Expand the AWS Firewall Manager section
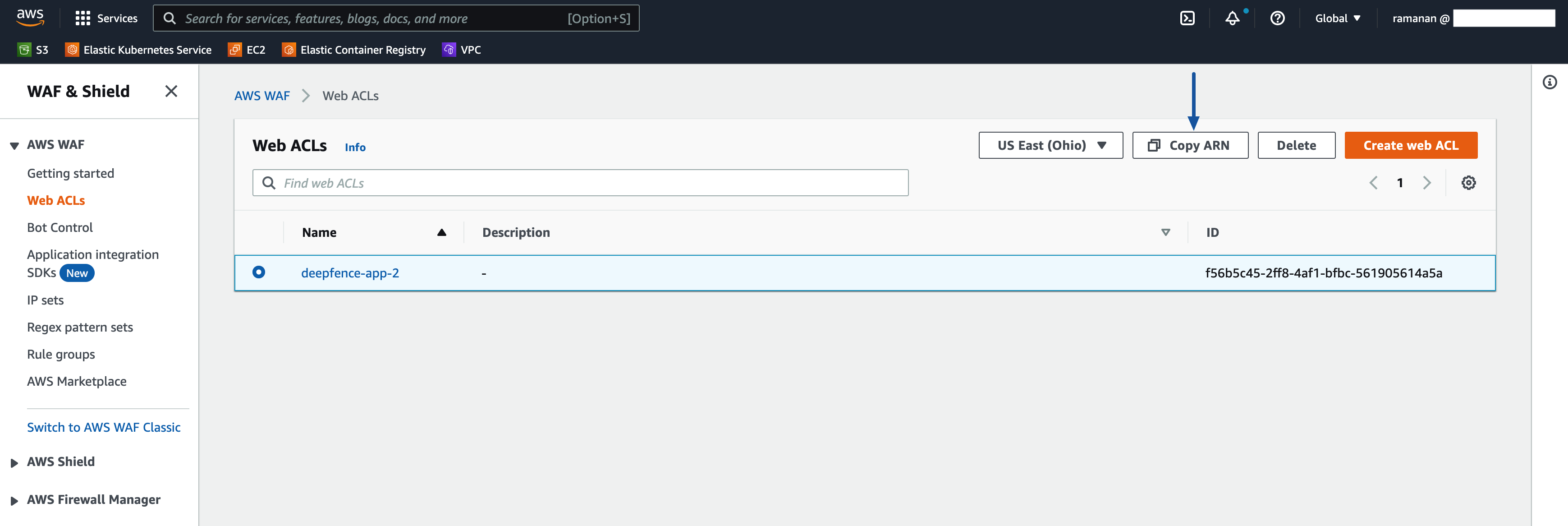The width and height of the screenshot is (1568, 526). (x=14, y=500)
